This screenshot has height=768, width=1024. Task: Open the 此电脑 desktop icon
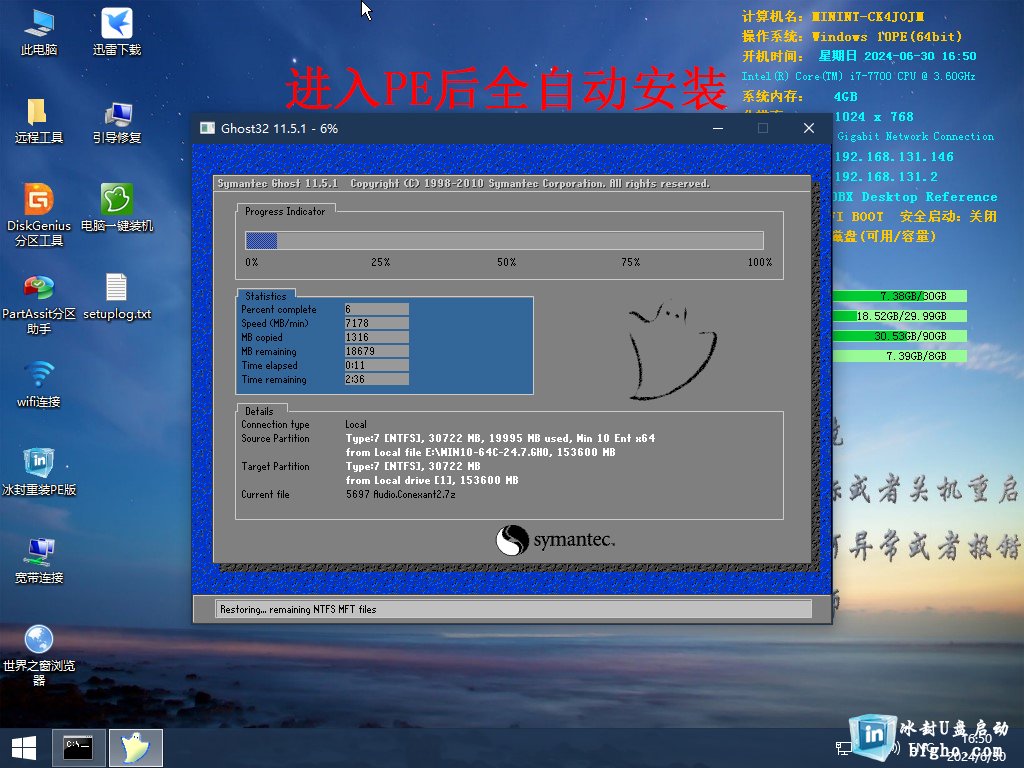[x=39, y=32]
